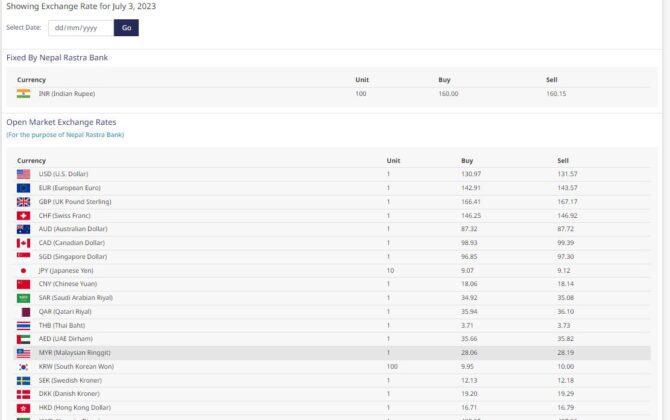Click the Indian Rupee flag icon
670x420 pixels.
(23, 93)
